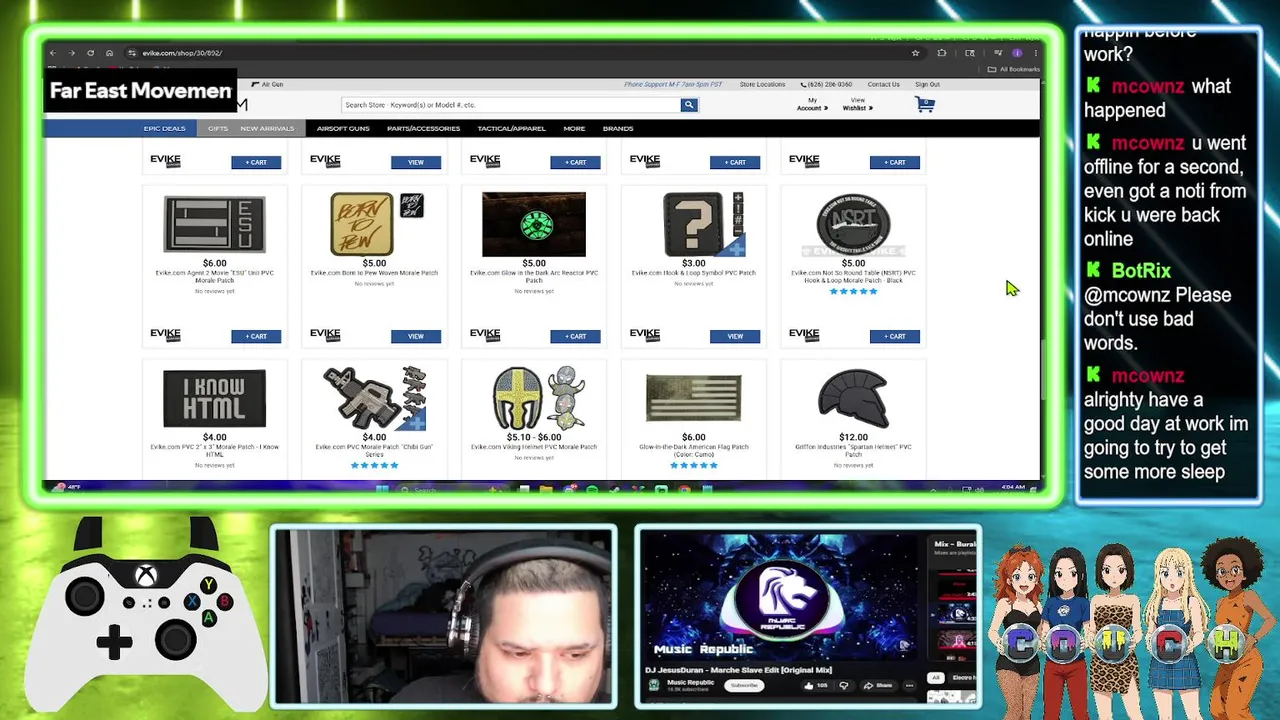The image size is (1280, 720).
Task: Click the Griffon Industries Spartan Helmet title
Action: (x=853, y=450)
